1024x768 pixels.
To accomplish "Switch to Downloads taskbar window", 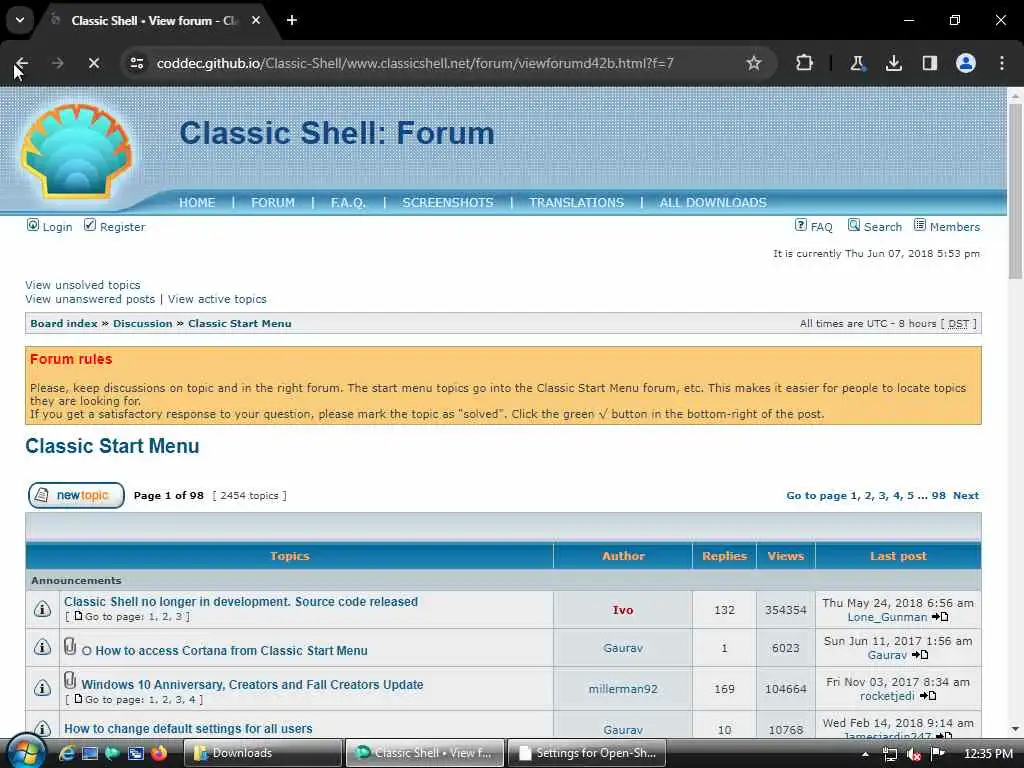I will pyautogui.click(x=263, y=753).
